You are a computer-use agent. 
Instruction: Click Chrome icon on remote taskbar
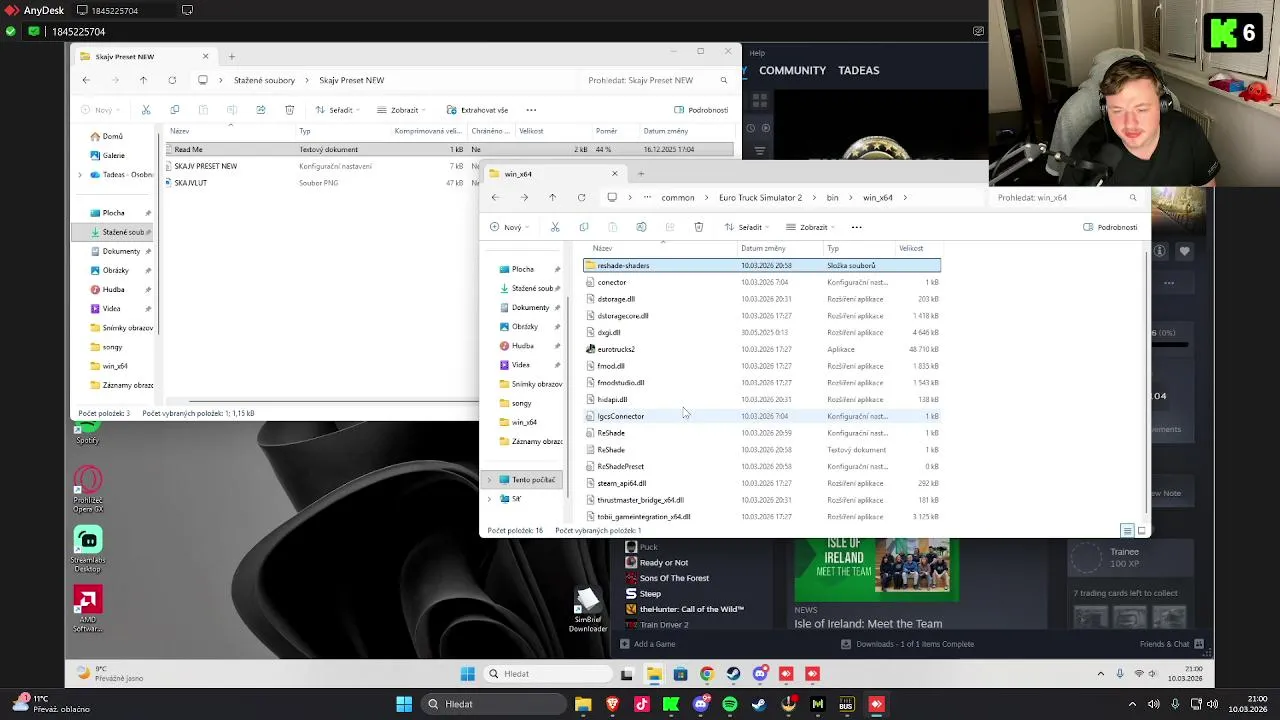click(707, 674)
